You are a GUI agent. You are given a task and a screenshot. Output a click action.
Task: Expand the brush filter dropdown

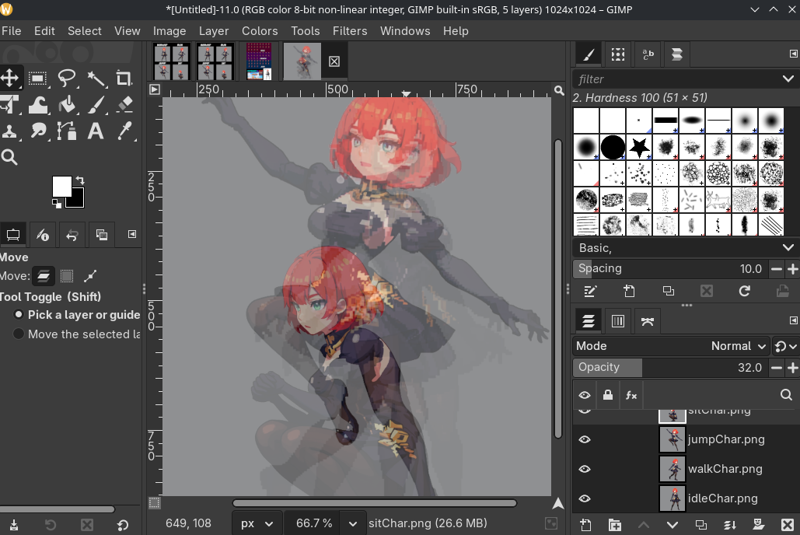[788, 79]
